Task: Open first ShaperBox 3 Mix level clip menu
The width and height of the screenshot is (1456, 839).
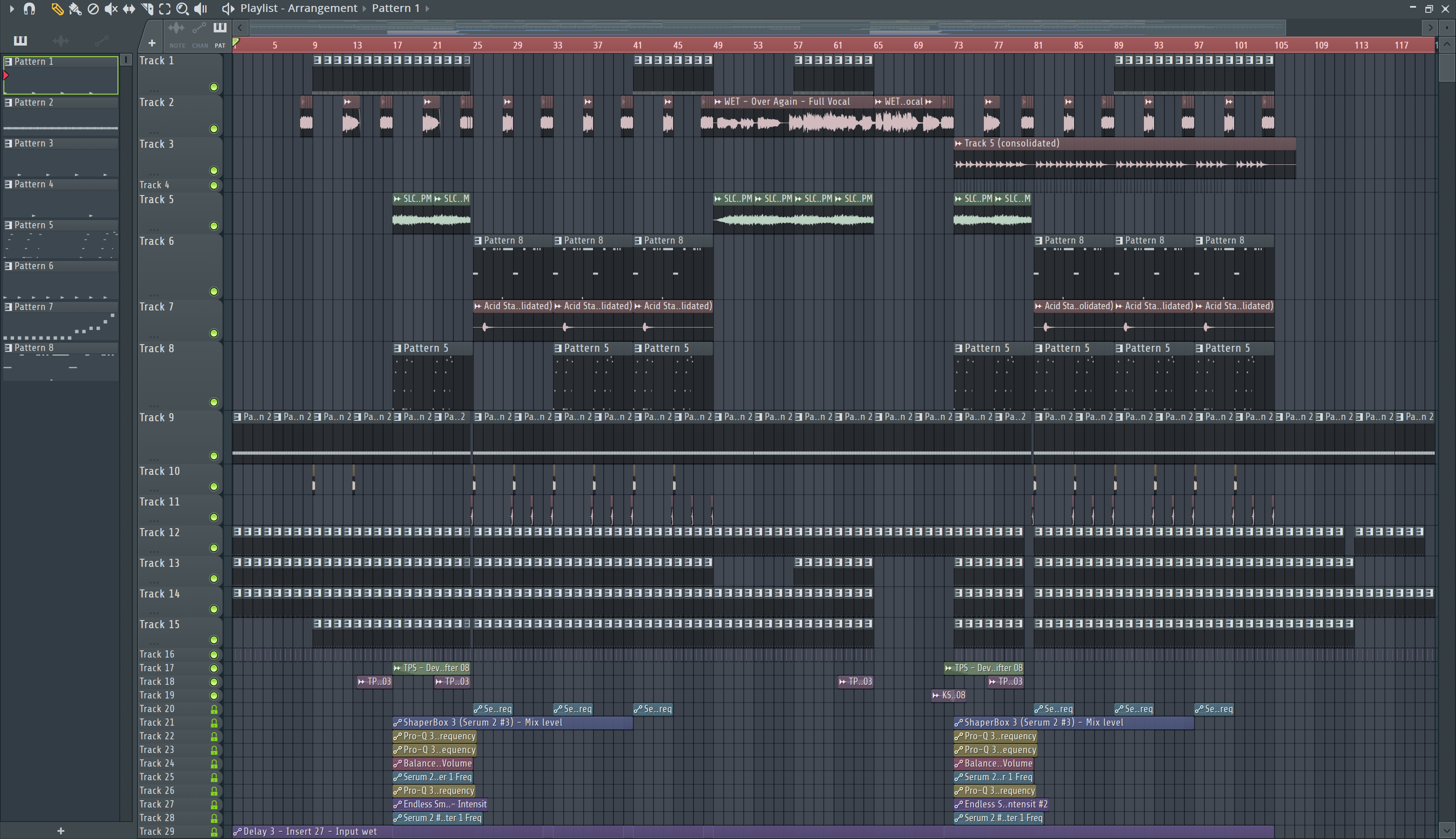Action: click(x=397, y=723)
